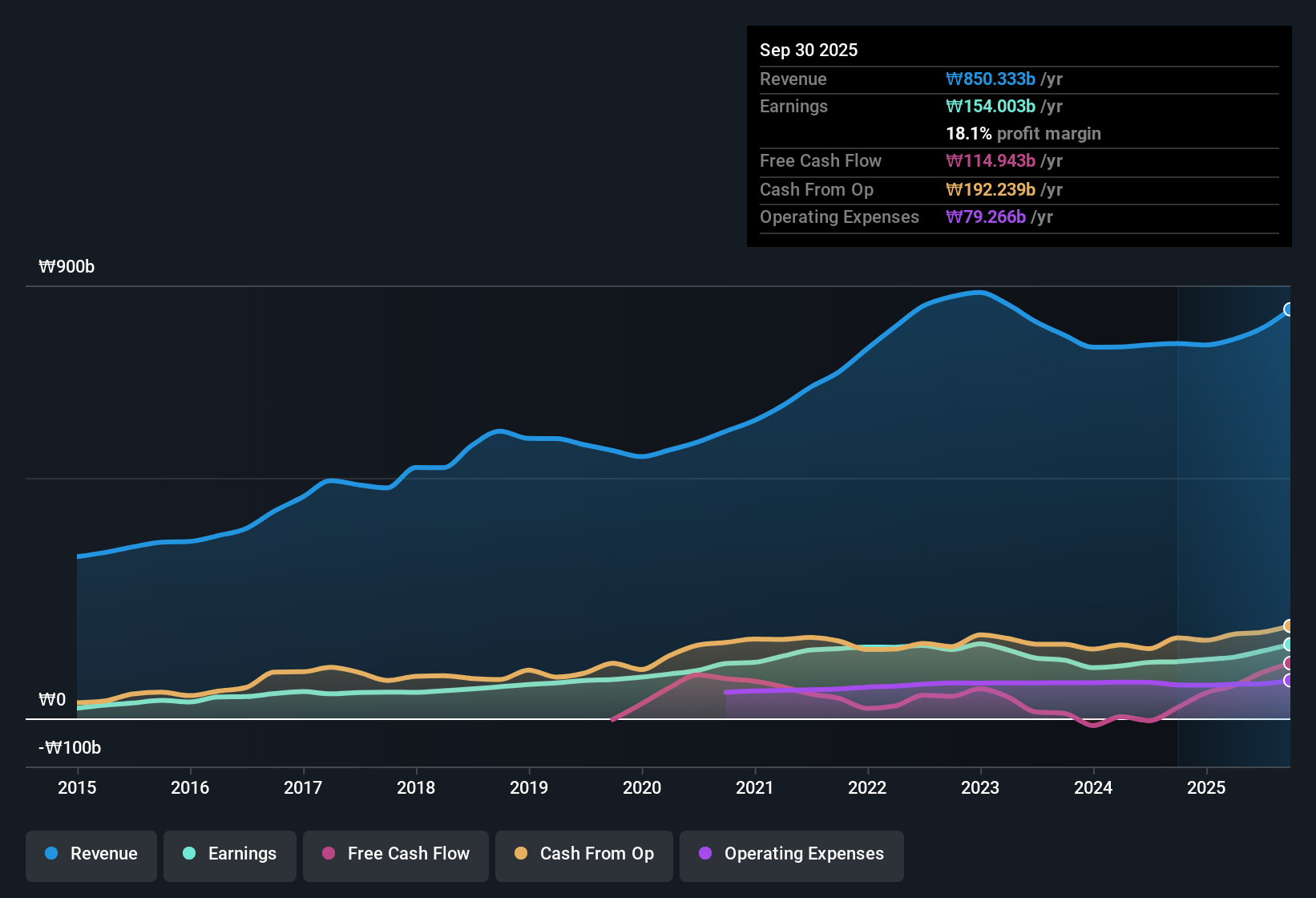Select the 2025 year label
This screenshot has width=1316, height=898.
1207,788
